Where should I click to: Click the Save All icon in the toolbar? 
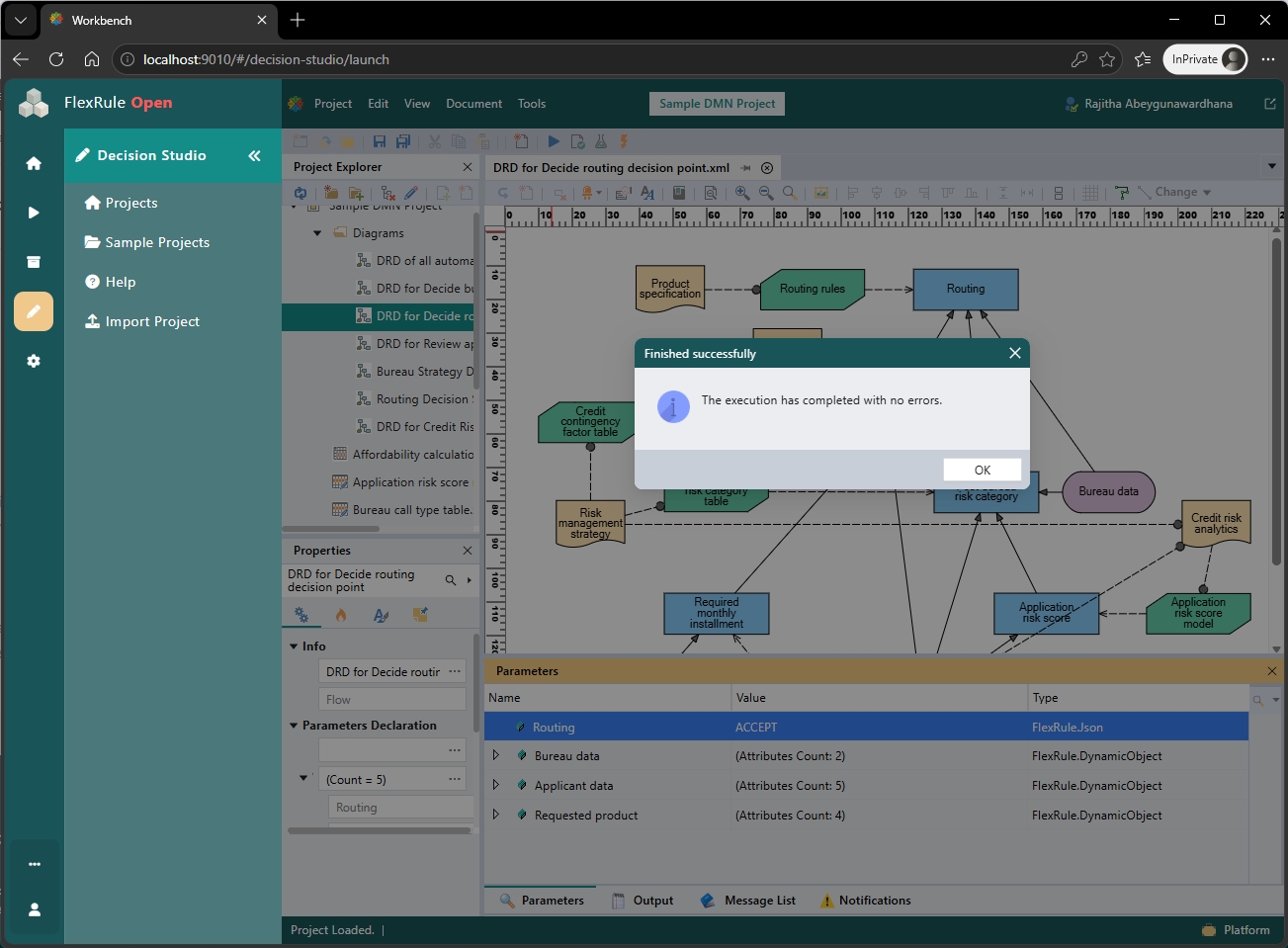(x=402, y=141)
